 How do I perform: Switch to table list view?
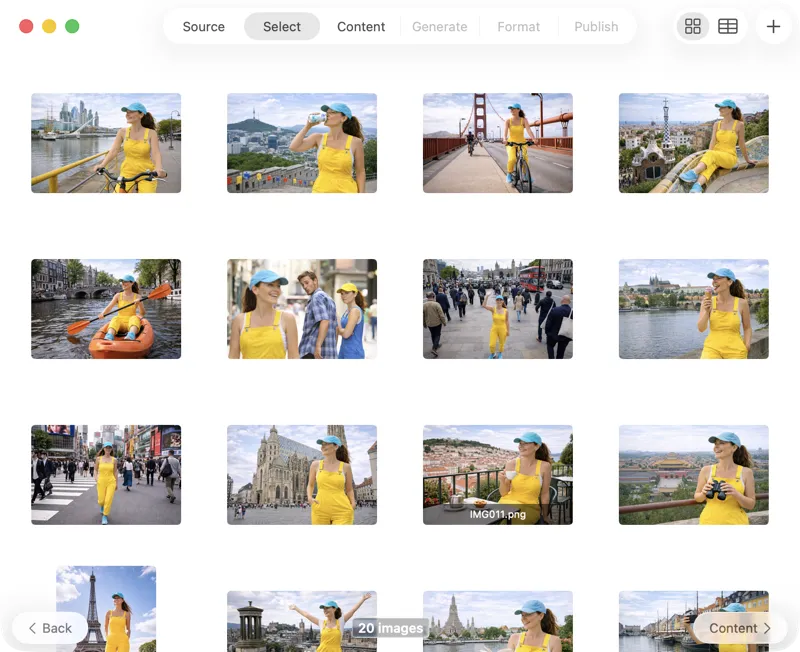(728, 26)
